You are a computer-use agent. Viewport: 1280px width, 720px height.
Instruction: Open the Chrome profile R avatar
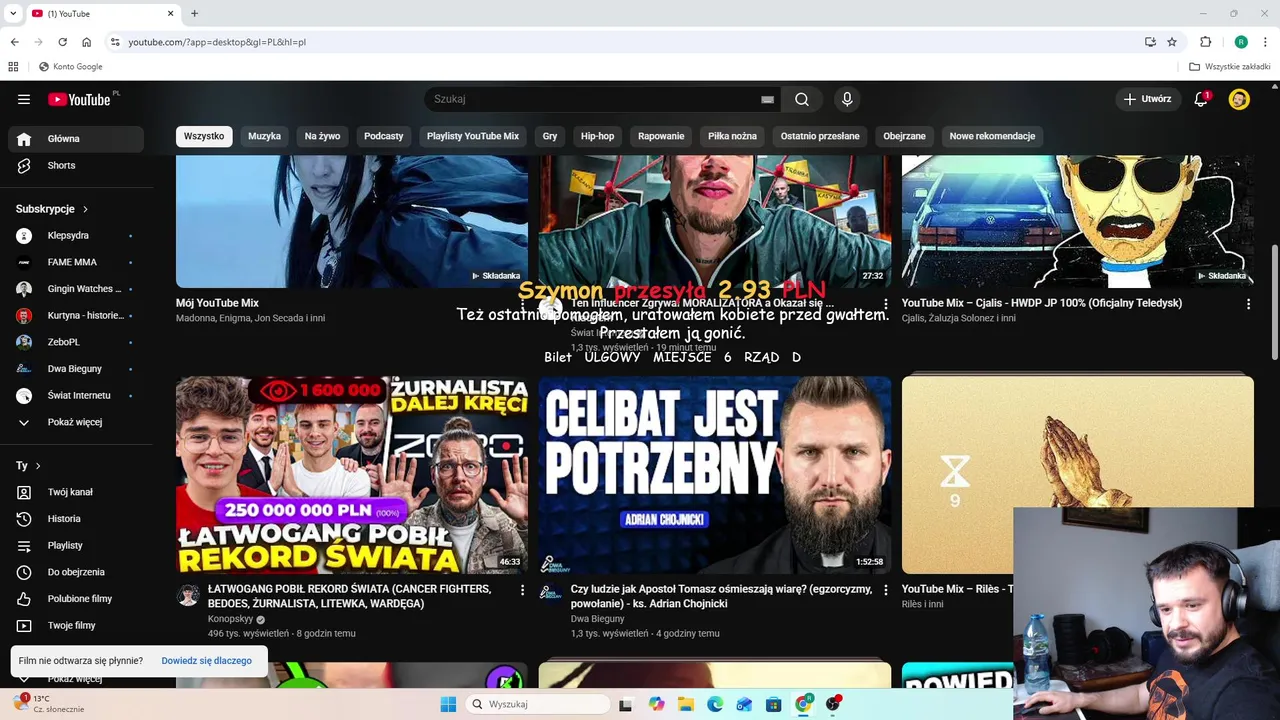pyautogui.click(x=1241, y=42)
